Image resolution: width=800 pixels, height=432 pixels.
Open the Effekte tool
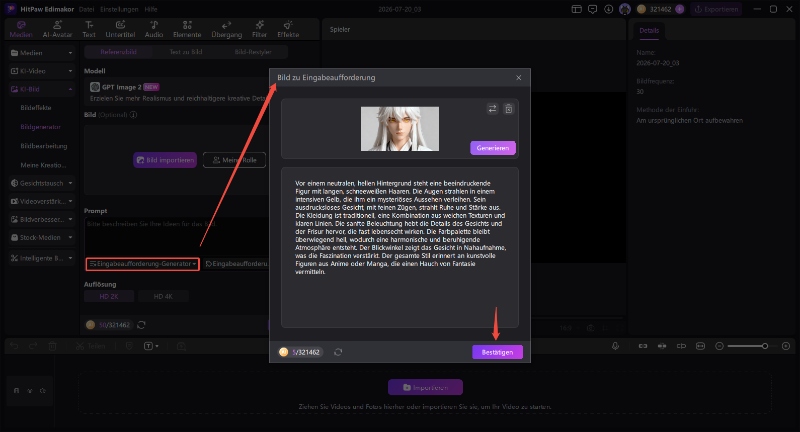tap(288, 29)
